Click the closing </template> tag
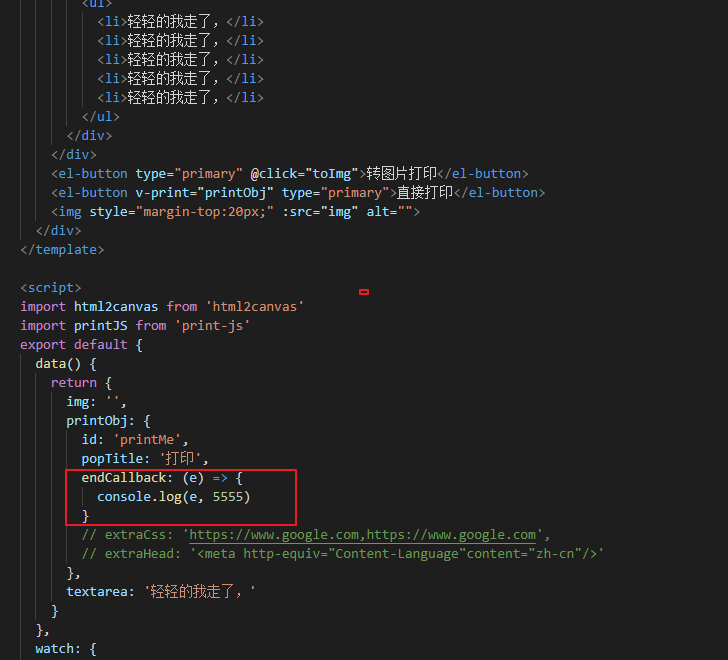Viewport: 728px width, 660px height. tap(62, 250)
